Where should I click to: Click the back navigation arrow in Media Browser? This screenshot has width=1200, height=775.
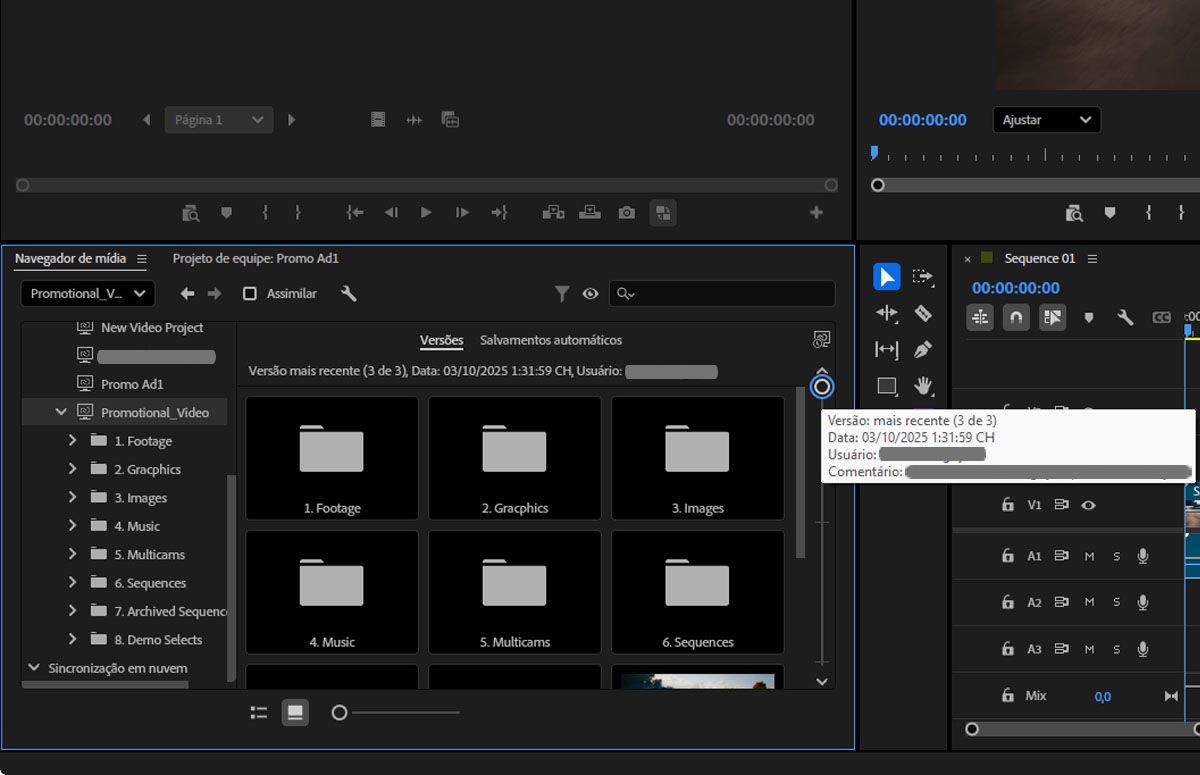click(x=187, y=293)
